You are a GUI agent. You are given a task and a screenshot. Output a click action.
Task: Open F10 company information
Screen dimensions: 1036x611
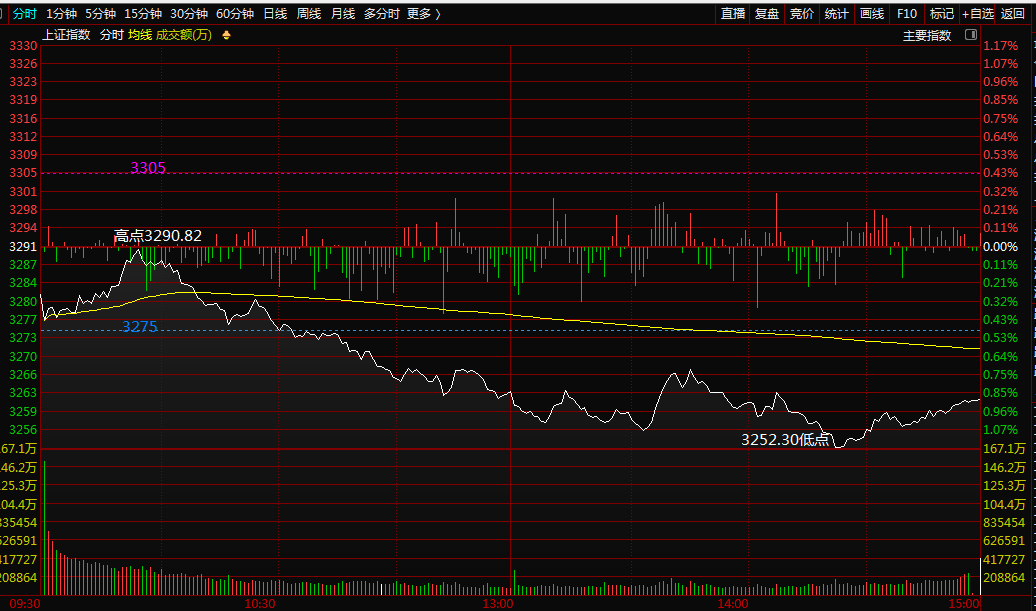pos(907,13)
